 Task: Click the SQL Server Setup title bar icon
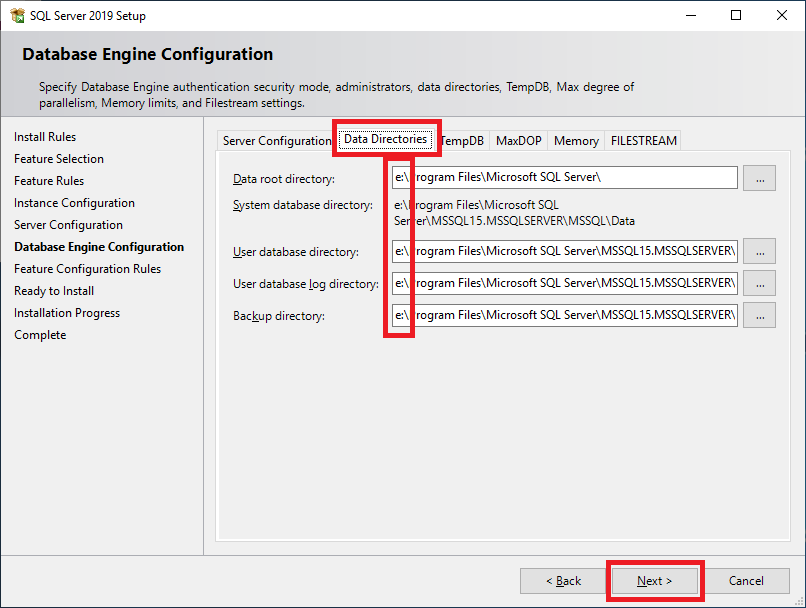[x=17, y=15]
